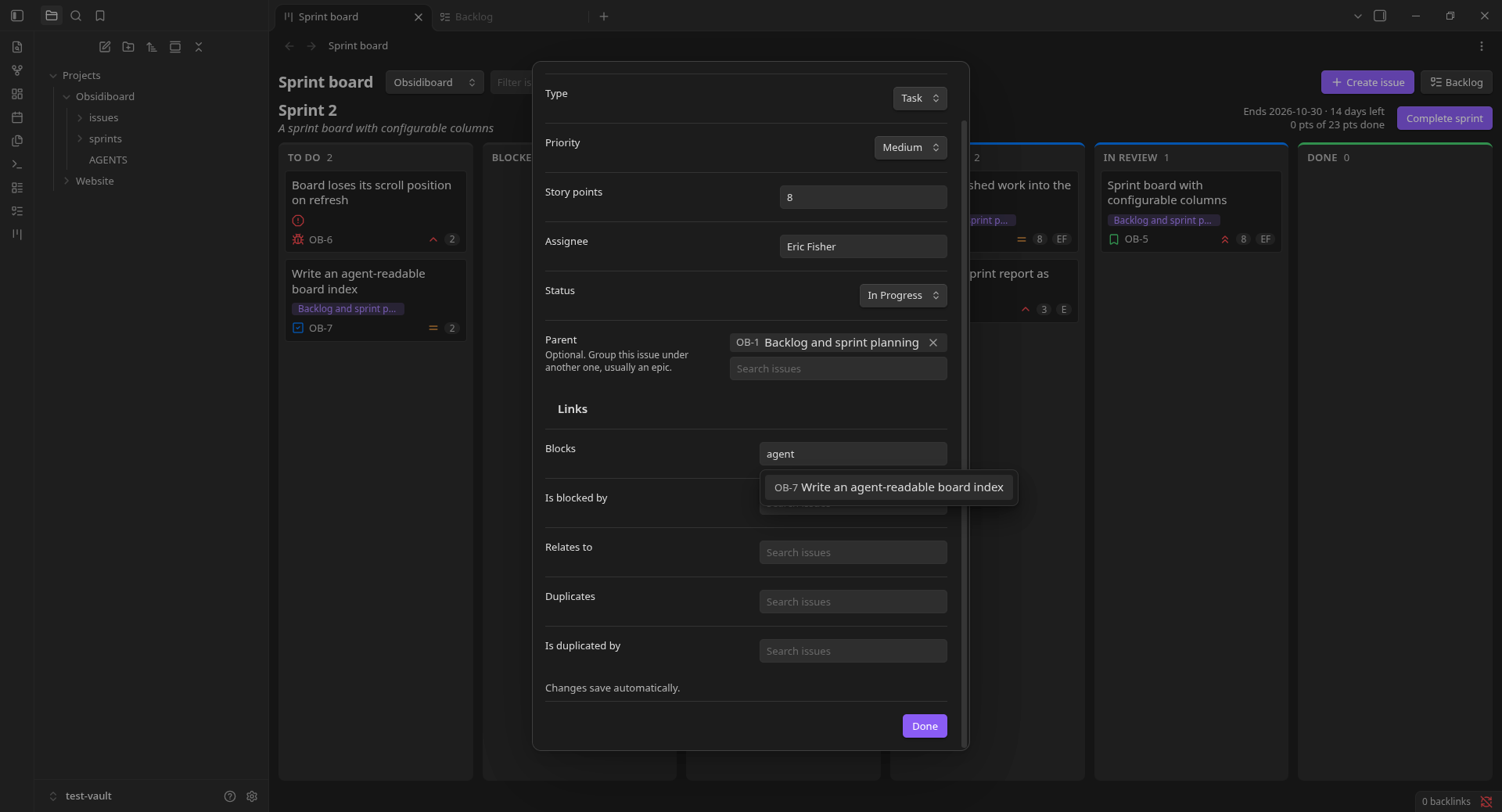Switch to the Backlog tab
Screen dimensions: 1502x812
click(x=508, y=16)
